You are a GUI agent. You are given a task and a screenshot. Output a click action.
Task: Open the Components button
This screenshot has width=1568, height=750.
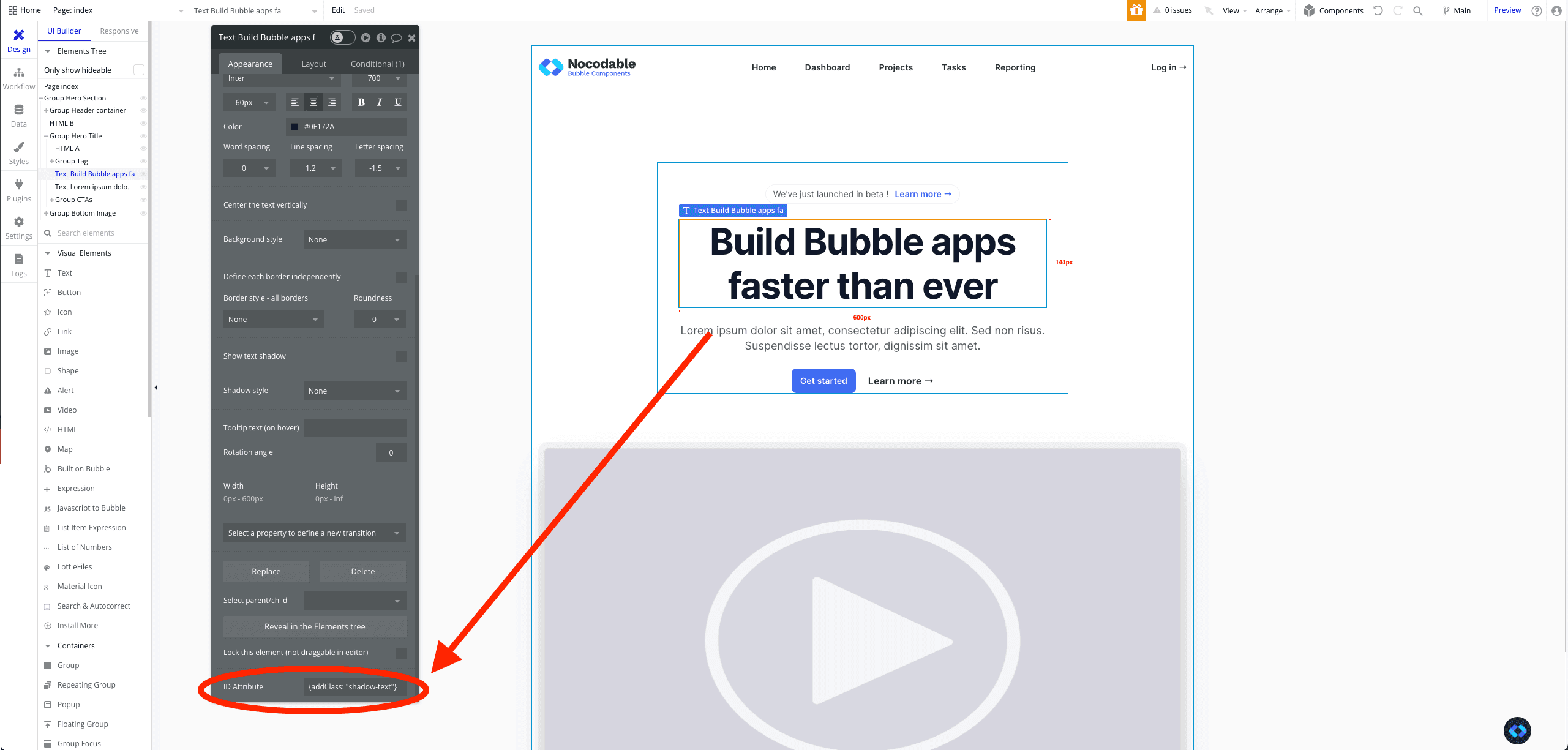point(1334,10)
